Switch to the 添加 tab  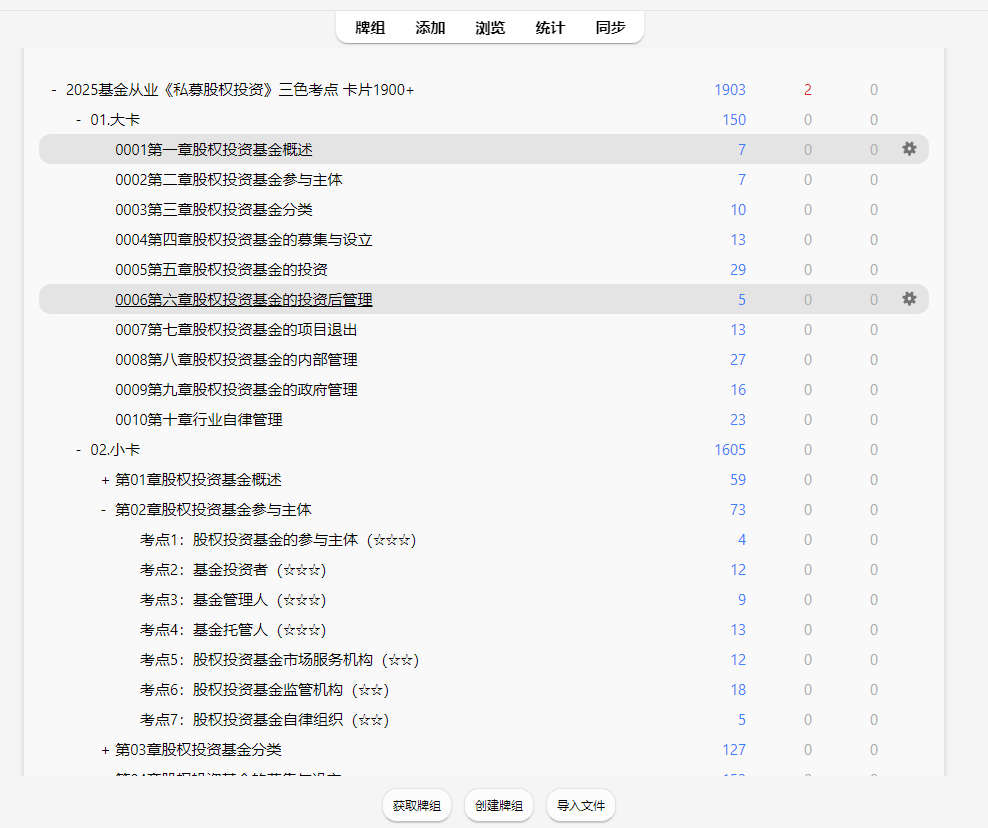point(430,28)
